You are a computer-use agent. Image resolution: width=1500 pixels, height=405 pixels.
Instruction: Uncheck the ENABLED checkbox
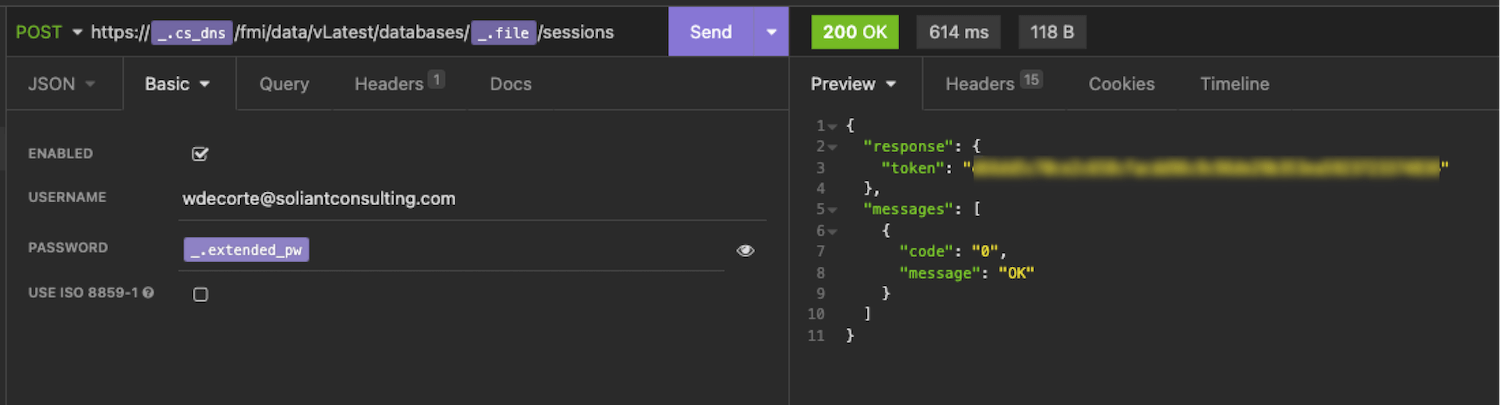tap(200, 154)
